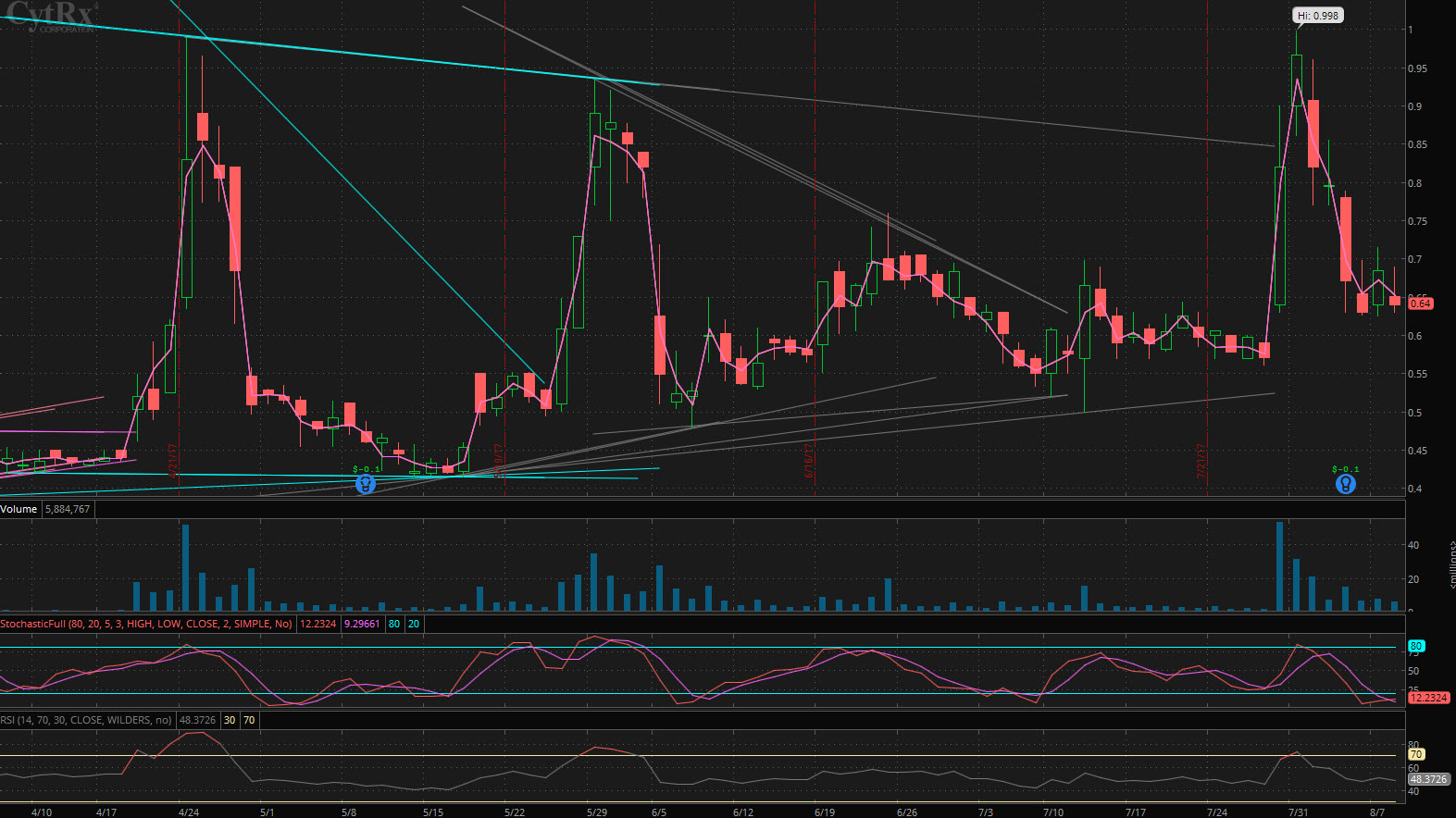
Task: Click the 4/21/17 expiration marker line label
Action: pyautogui.click(x=173, y=461)
